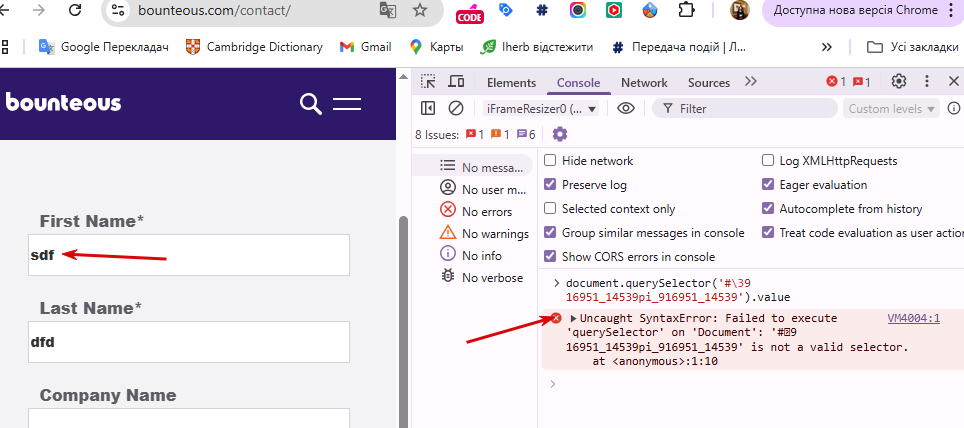
Task: Open DevTools three-dot customize menu
Action: [x=927, y=82]
